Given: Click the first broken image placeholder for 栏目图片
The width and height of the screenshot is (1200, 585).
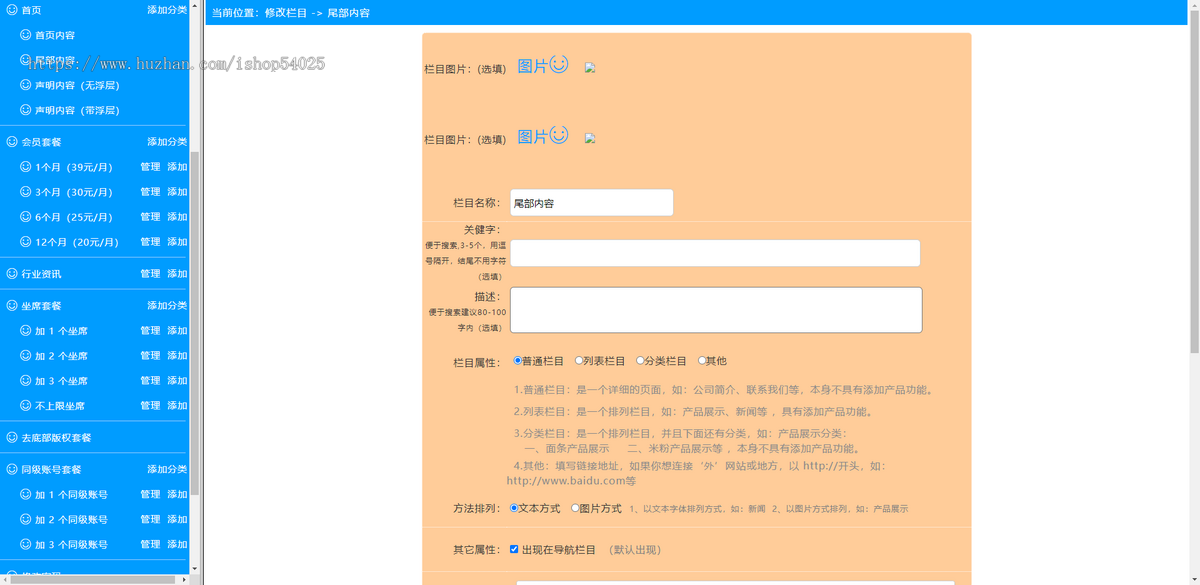Looking at the screenshot, I should tap(590, 68).
